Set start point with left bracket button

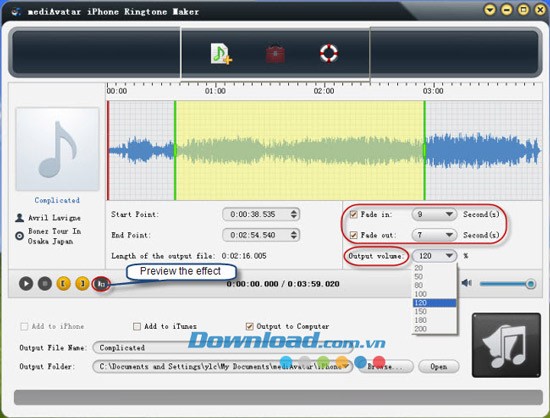[63, 283]
